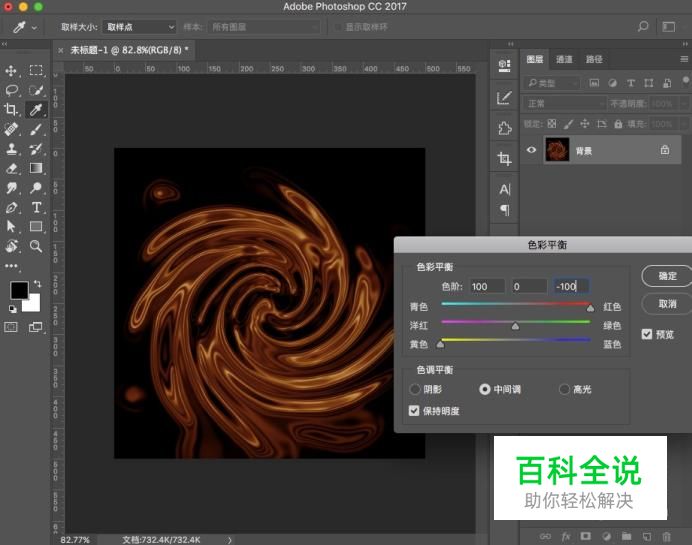Viewport: 692px width, 545px height.
Task: Expand the collapsed panel dock arrows
Action: click(x=511, y=44)
